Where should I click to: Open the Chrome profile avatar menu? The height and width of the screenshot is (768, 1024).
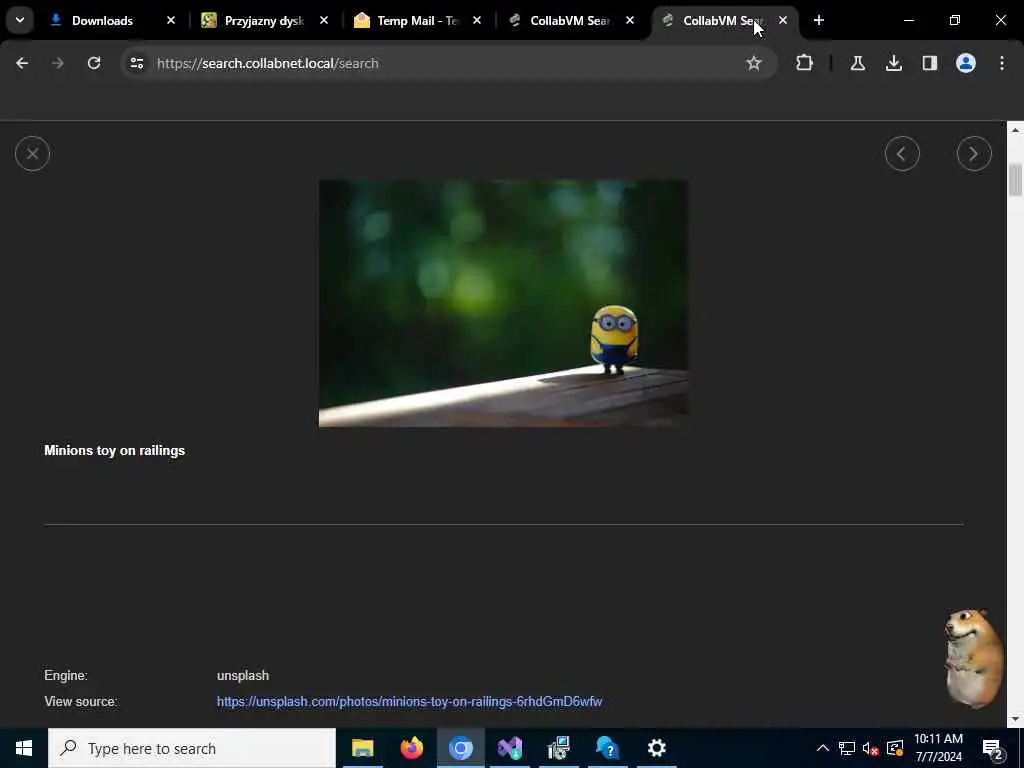click(x=965, y=63)
